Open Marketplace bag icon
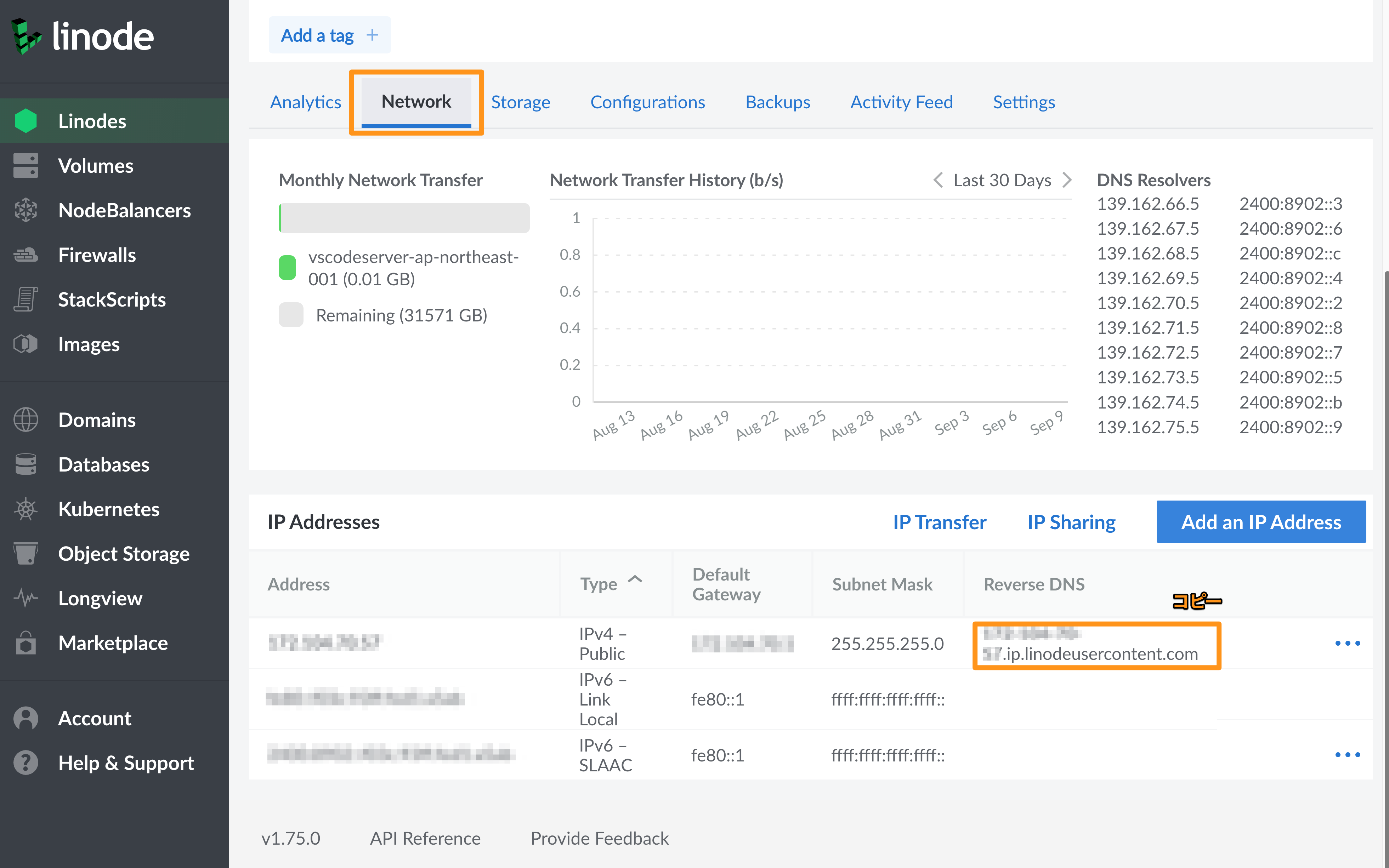This screenshot has width=1389, height=868. click(x=26, y=643)
